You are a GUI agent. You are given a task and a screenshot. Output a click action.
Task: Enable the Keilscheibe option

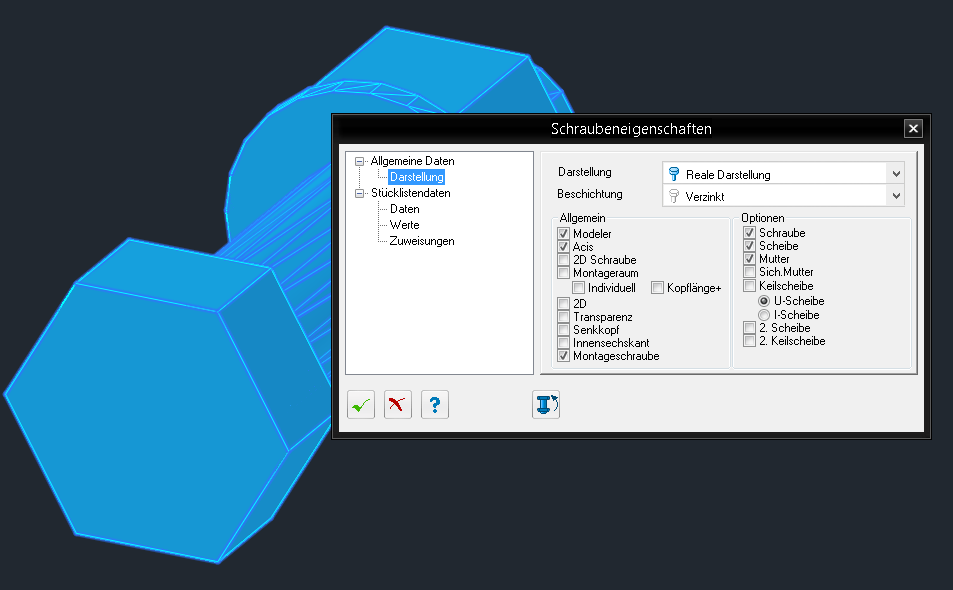point(749,286)
